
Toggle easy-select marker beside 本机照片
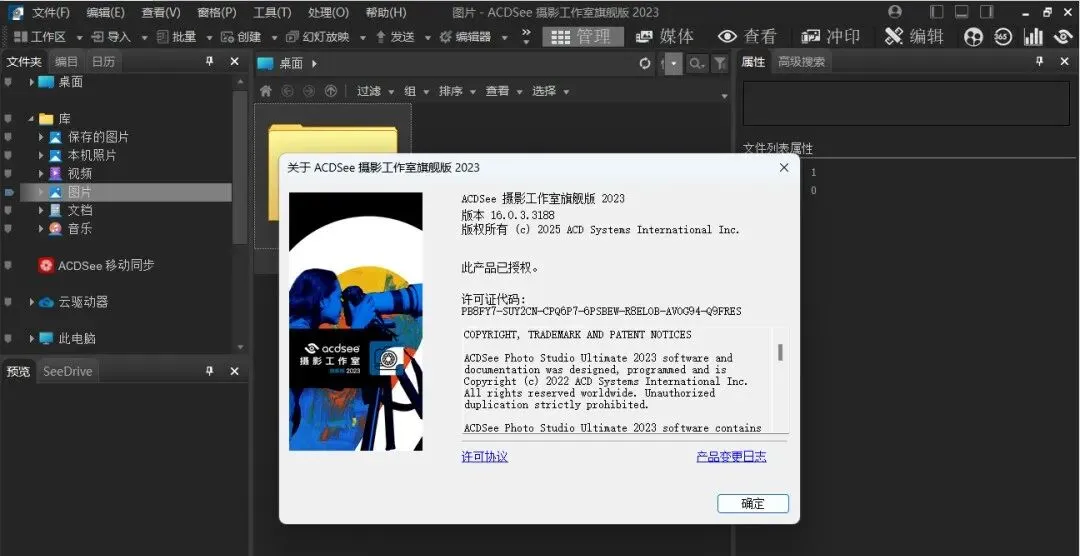8,156
